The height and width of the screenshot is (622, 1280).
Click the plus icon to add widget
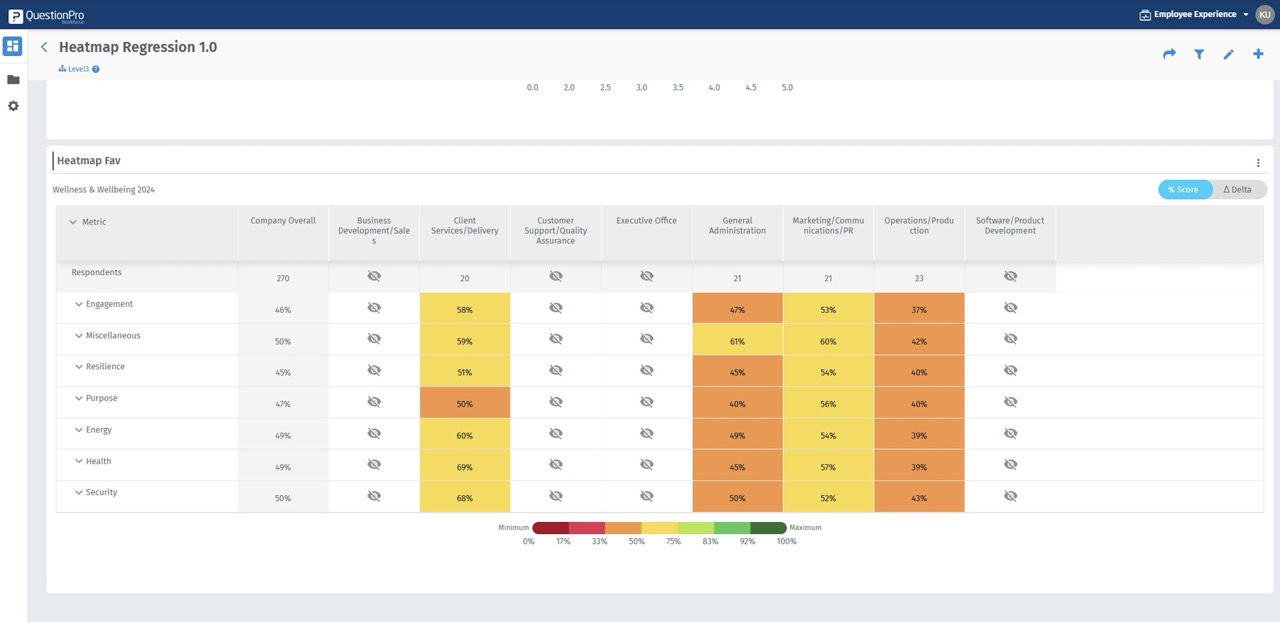1258,54
